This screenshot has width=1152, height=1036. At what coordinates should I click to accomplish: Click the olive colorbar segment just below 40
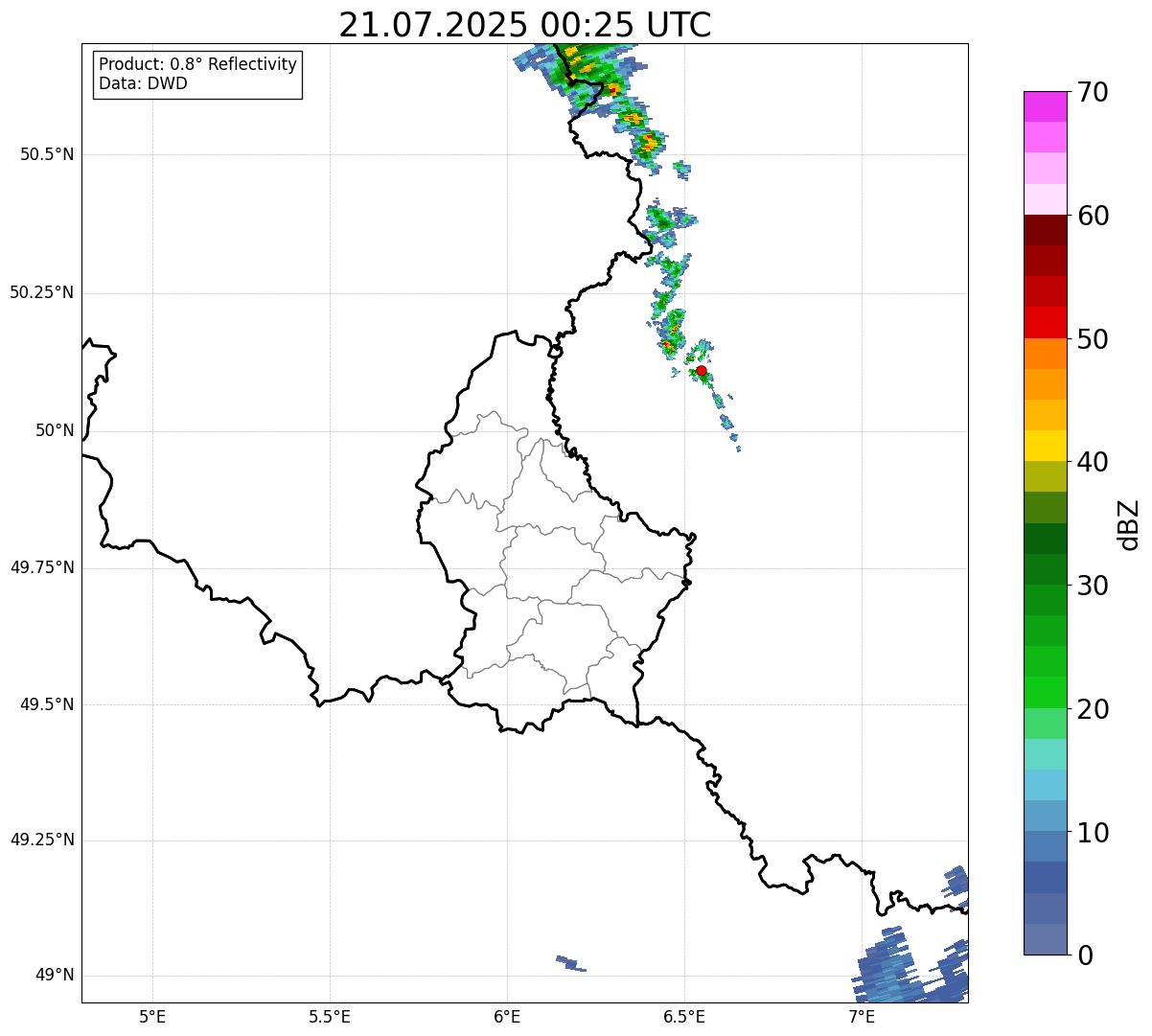[x=1046, y=477]
